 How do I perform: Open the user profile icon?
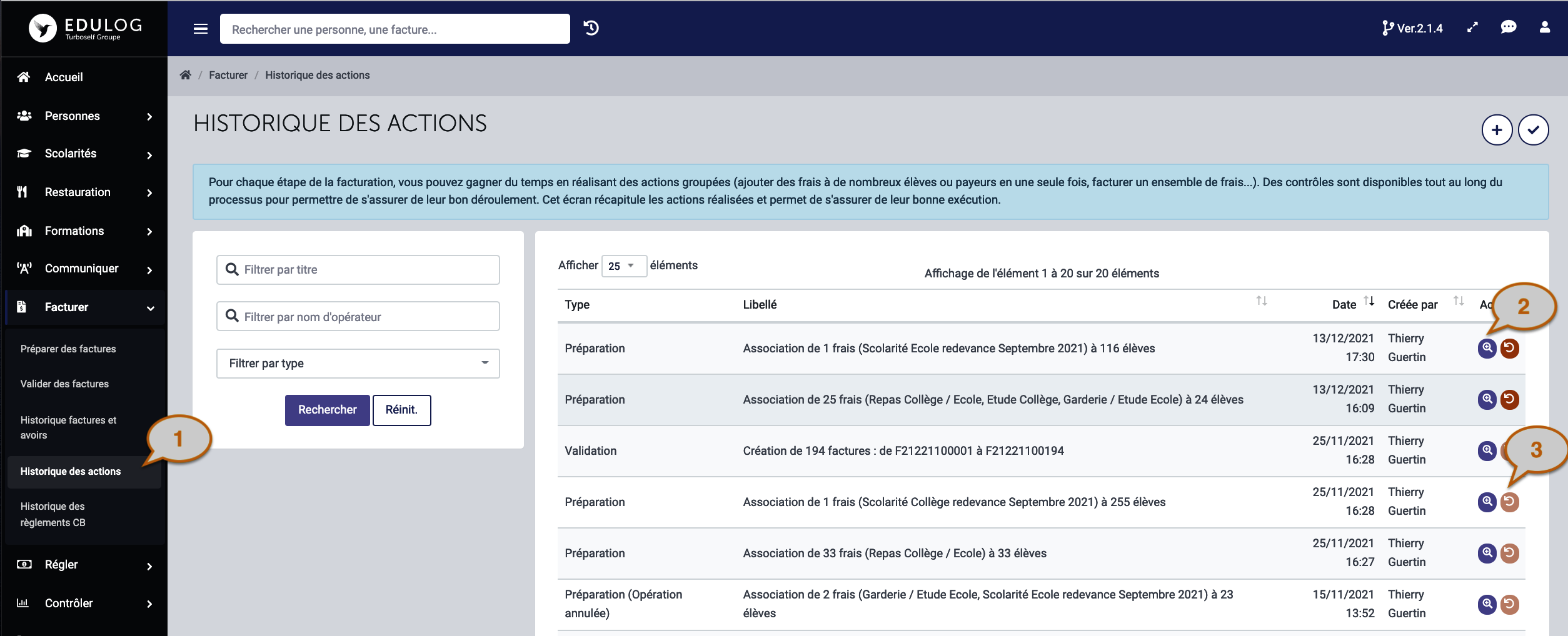[x=1545, y=27]
